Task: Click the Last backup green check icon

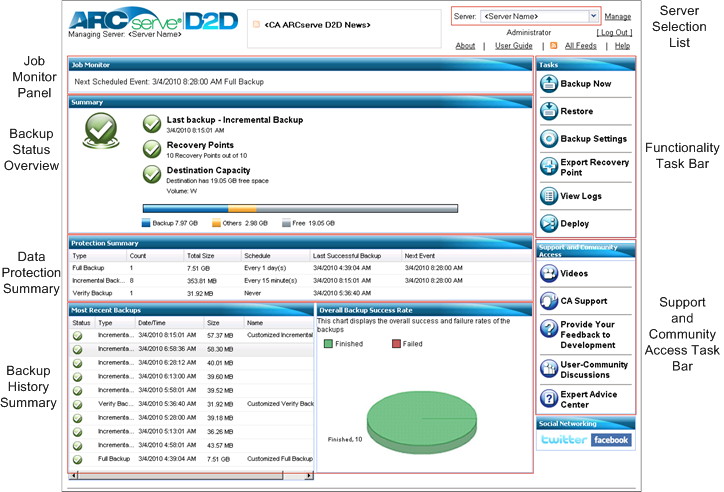Action: (151, 124)
